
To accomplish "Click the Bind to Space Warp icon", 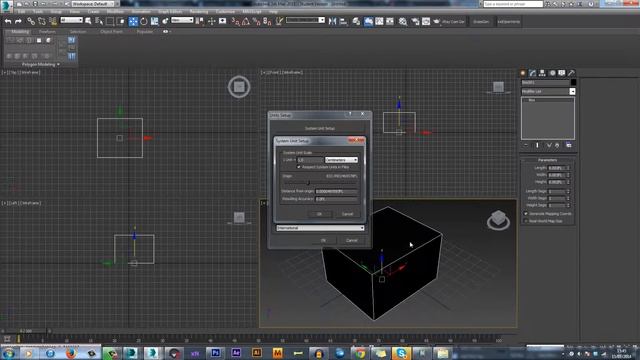I will (53, 21).
